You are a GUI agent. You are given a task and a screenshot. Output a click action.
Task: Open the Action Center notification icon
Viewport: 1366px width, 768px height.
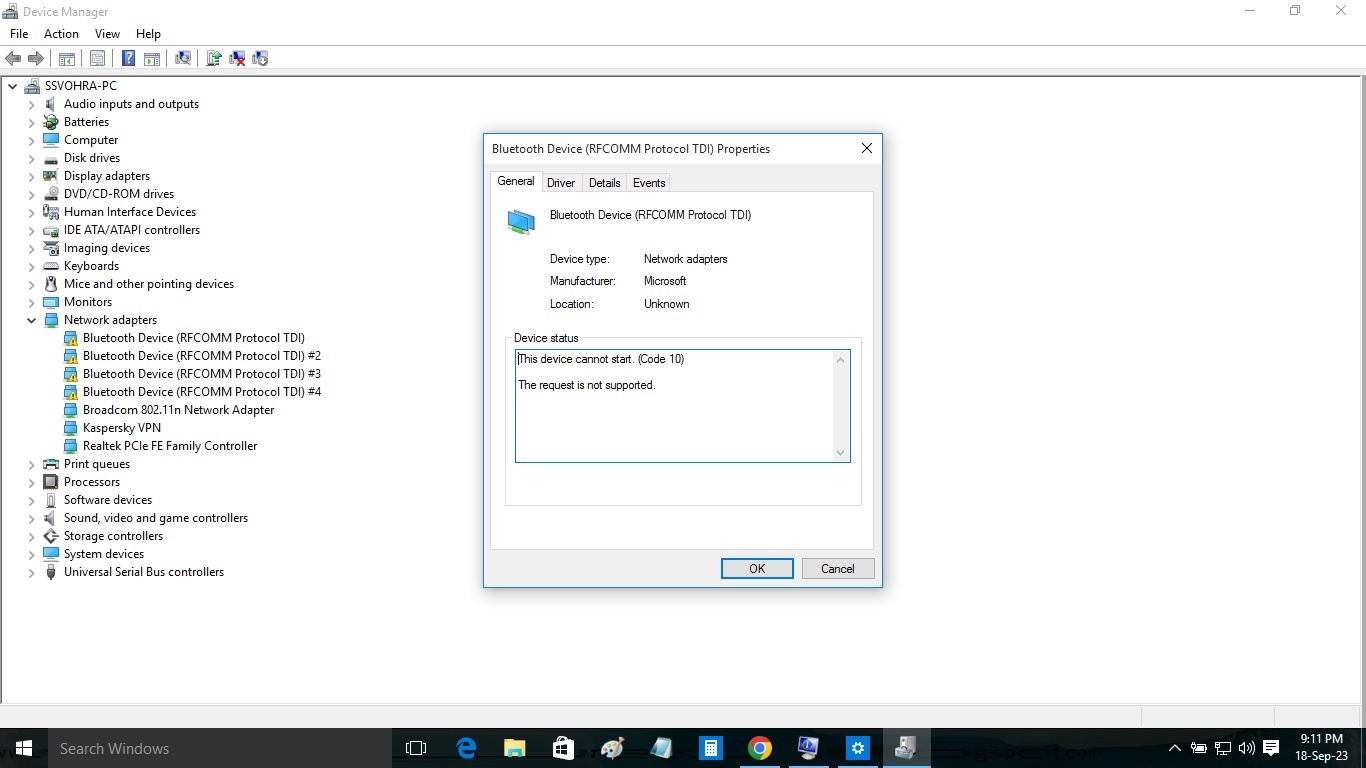[1271, 748]
